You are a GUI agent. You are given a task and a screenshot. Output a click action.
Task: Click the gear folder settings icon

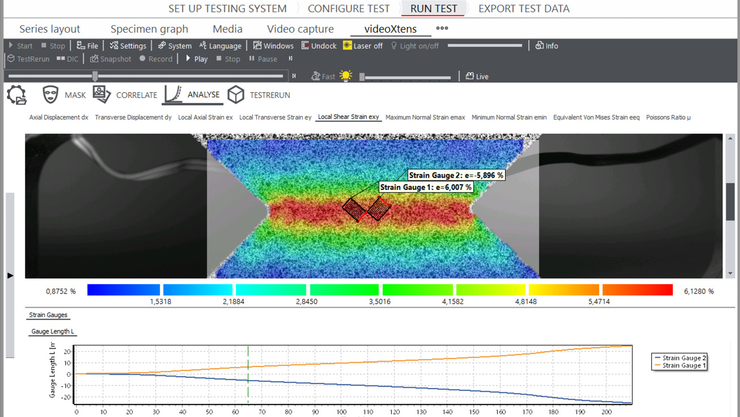[x=17, y=95]
